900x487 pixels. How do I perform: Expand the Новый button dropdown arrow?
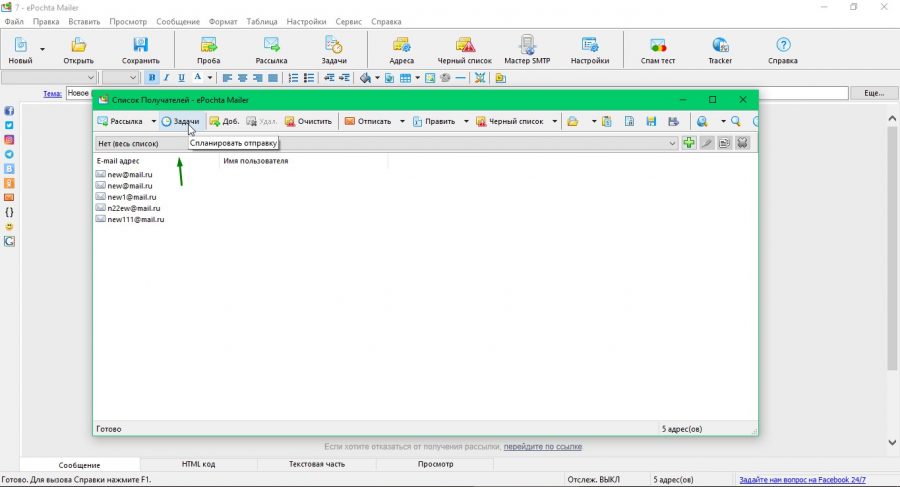pyautogui.click(x=42, y=50)
